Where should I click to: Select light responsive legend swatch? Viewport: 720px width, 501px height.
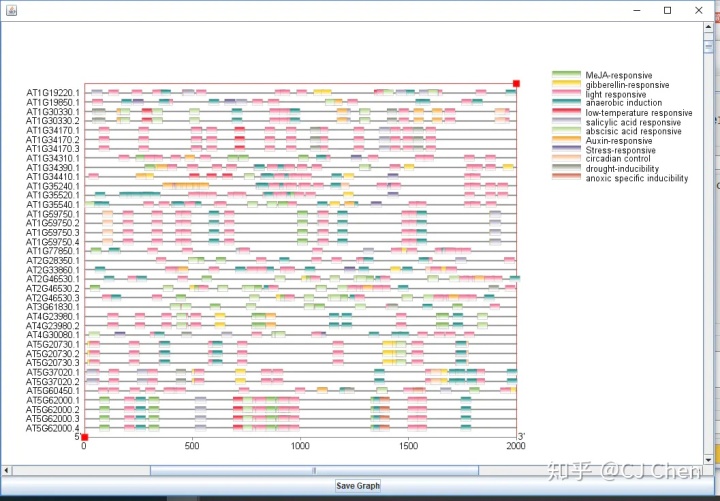click(566, 94)
